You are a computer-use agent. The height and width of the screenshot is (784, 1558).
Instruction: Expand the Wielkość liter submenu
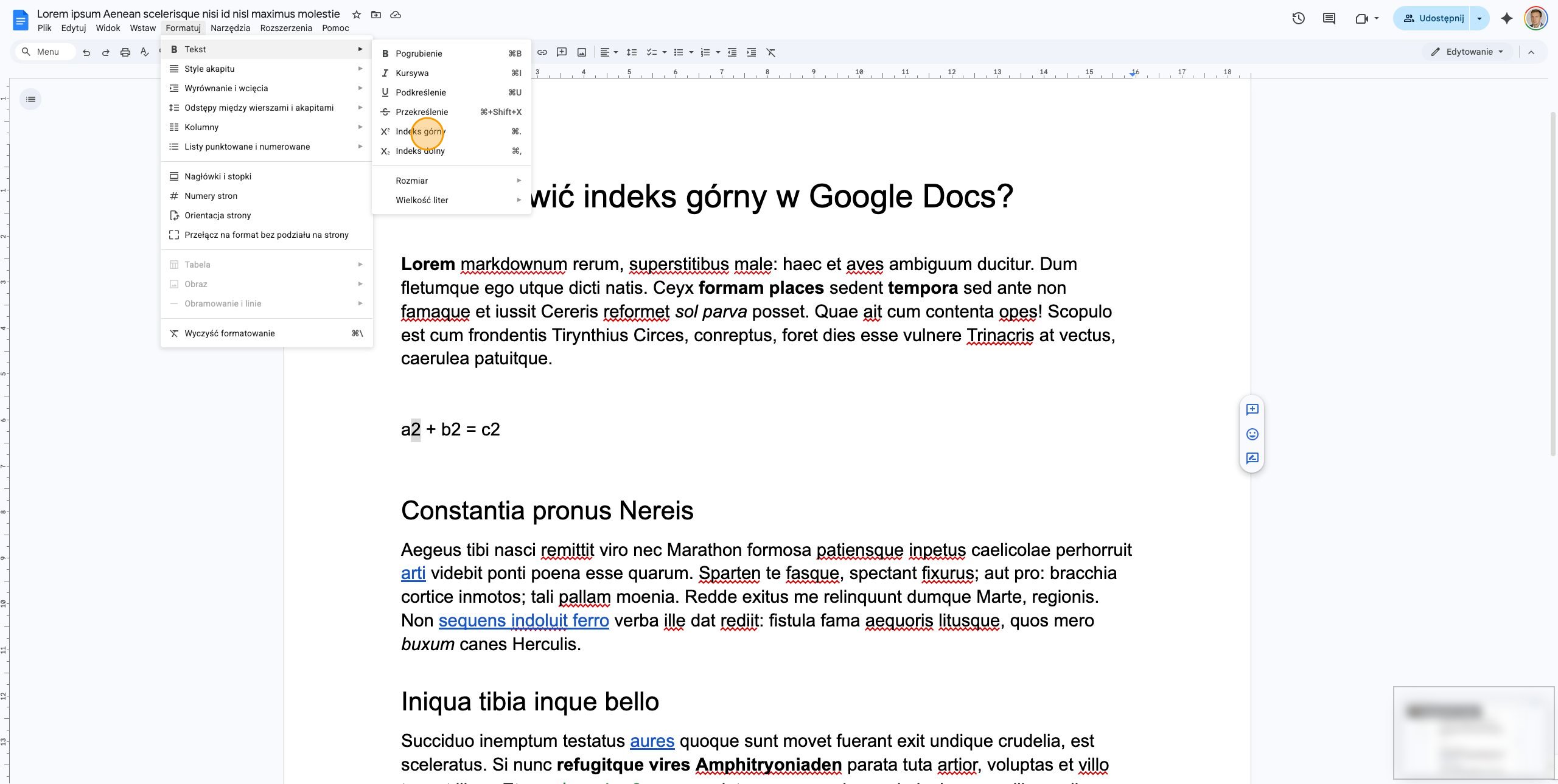tap(451, 200)
